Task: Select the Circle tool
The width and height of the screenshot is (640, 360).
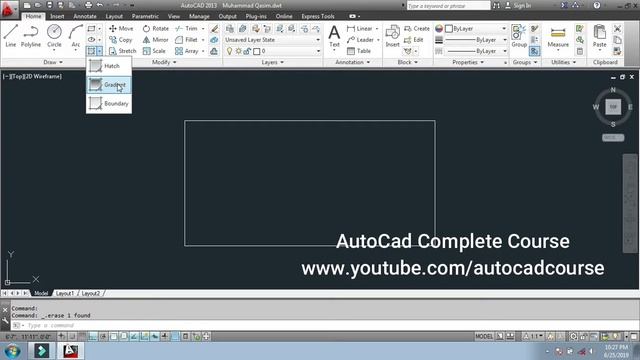Action: 54,36
